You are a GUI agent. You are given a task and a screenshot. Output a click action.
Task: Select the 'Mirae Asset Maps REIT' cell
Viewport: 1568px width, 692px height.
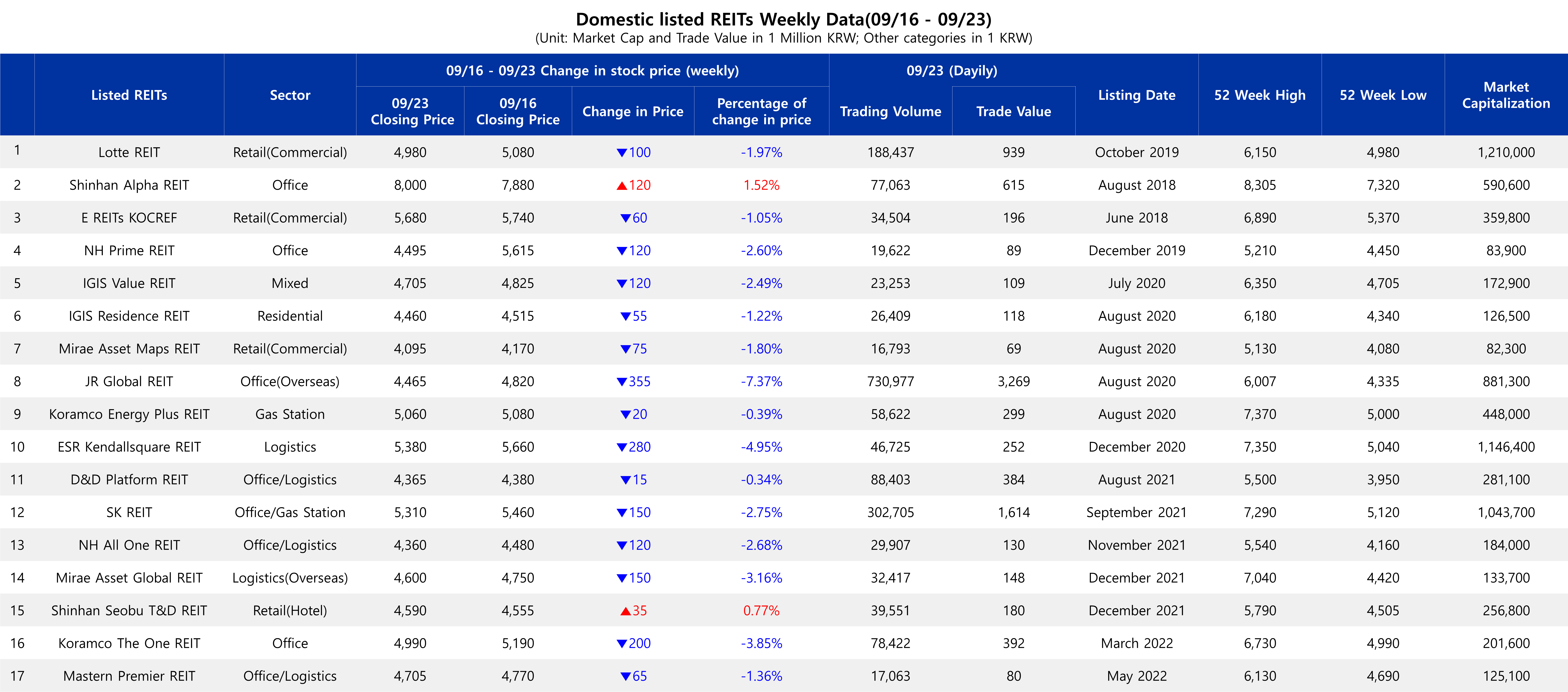point(129,349)
